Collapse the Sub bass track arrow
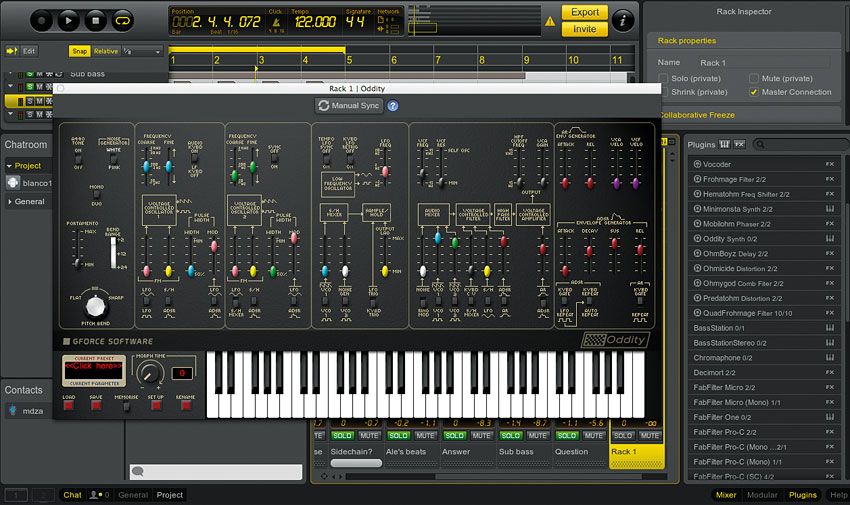The image size is (850, 505). pos(10,73)
